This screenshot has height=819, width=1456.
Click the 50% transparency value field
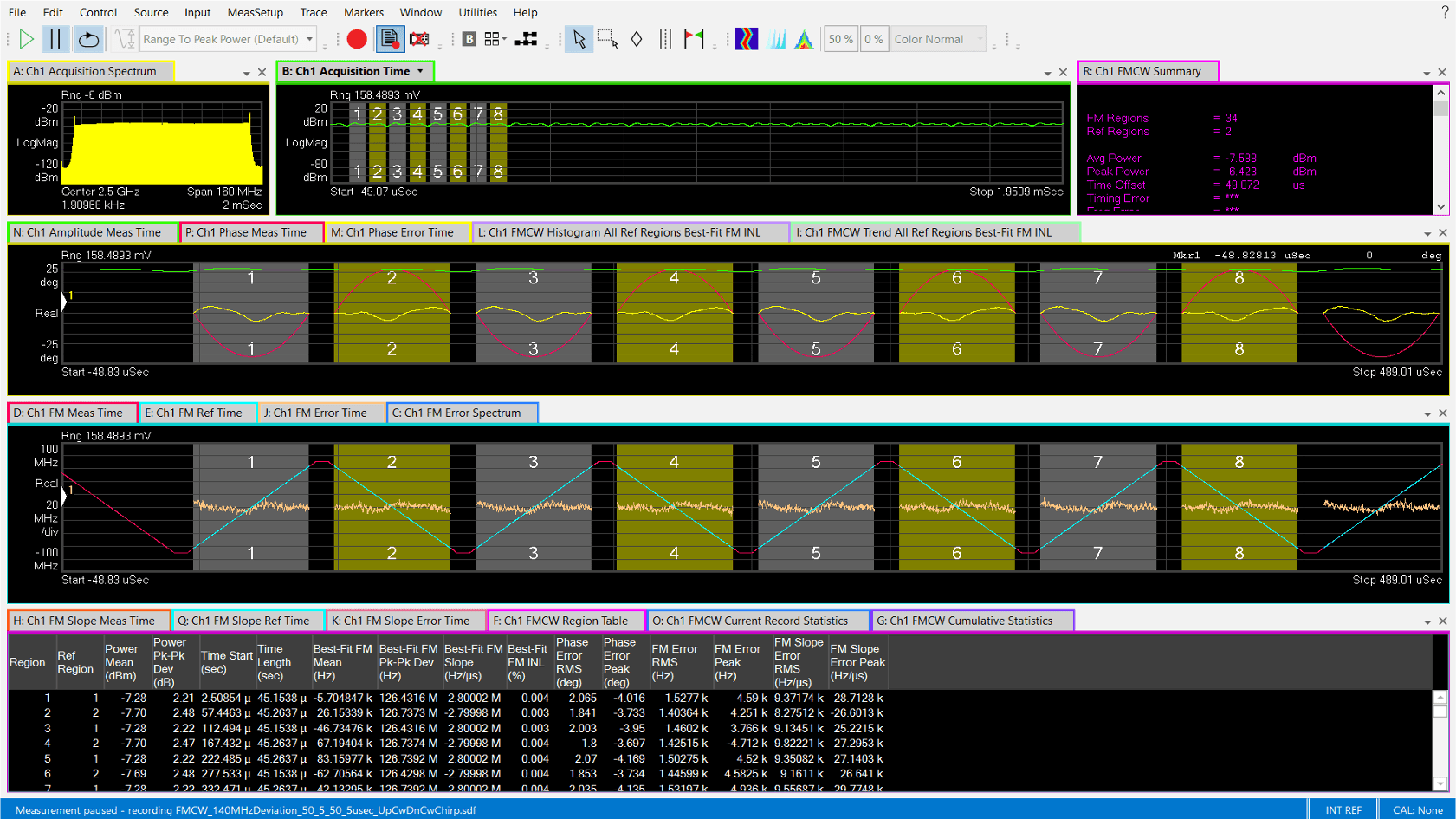(840, 39)
